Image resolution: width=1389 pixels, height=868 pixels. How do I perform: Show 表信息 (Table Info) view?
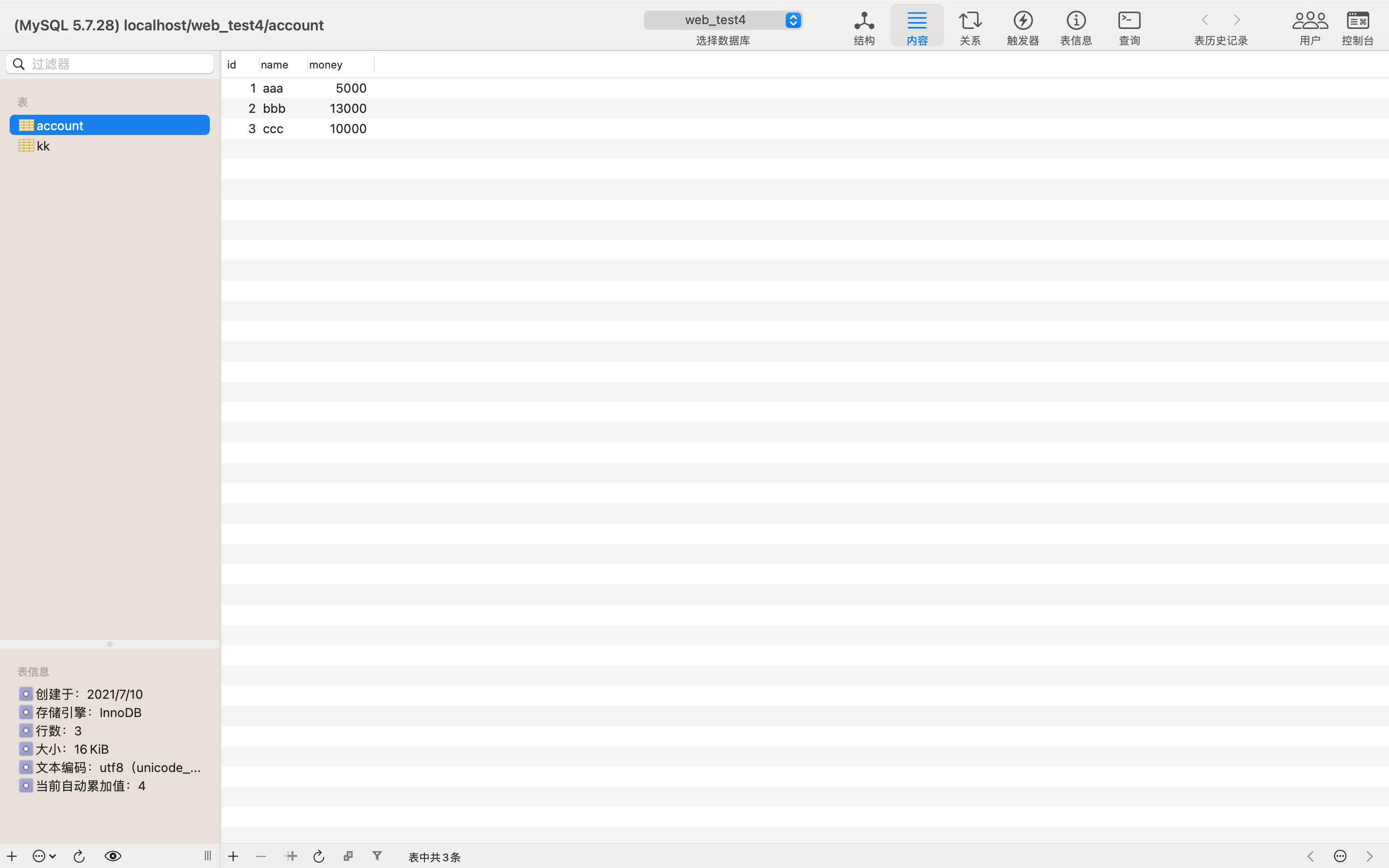pos(1076,27)
